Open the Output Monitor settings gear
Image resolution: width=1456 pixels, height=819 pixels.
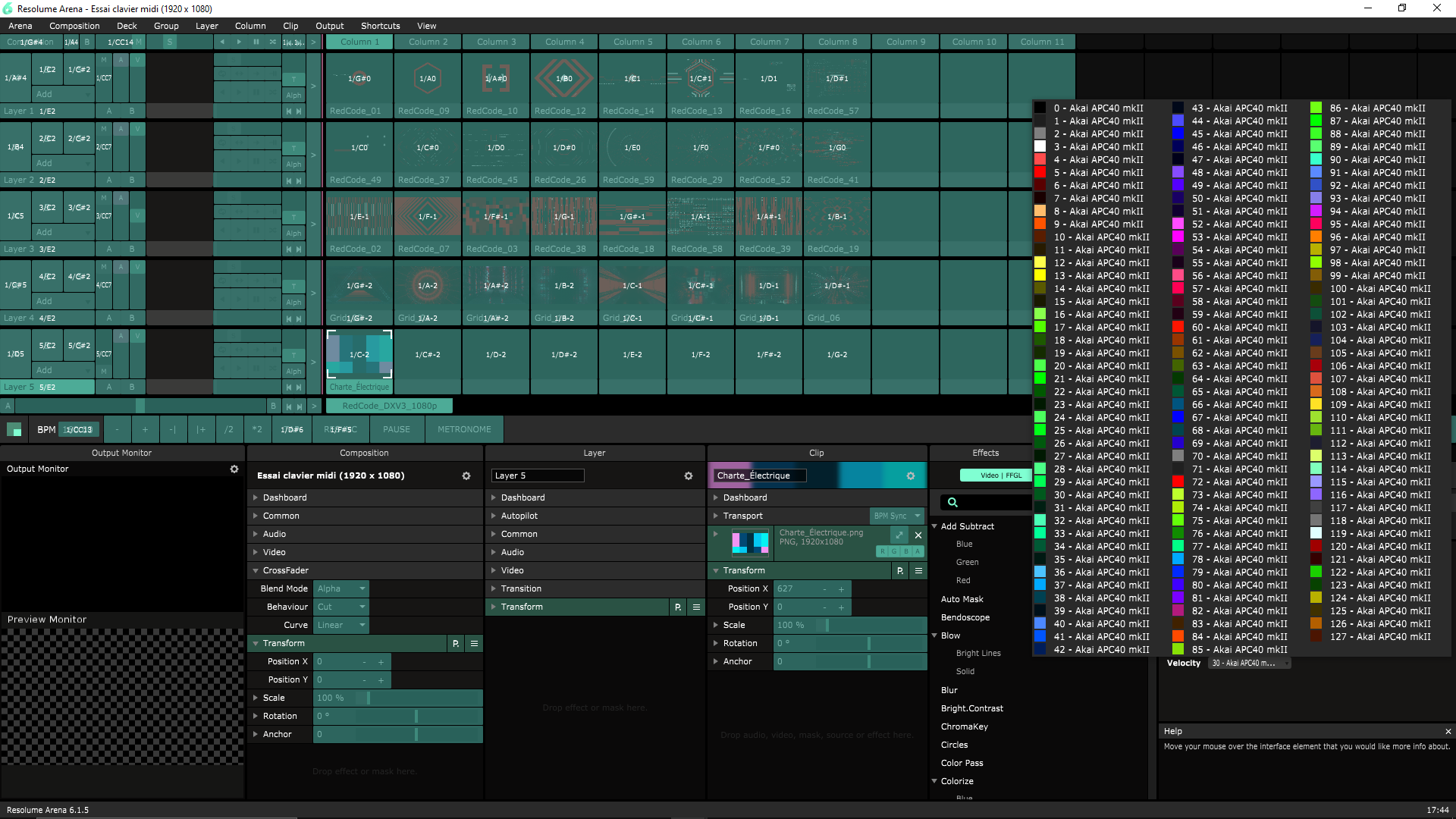coord(234,469)
